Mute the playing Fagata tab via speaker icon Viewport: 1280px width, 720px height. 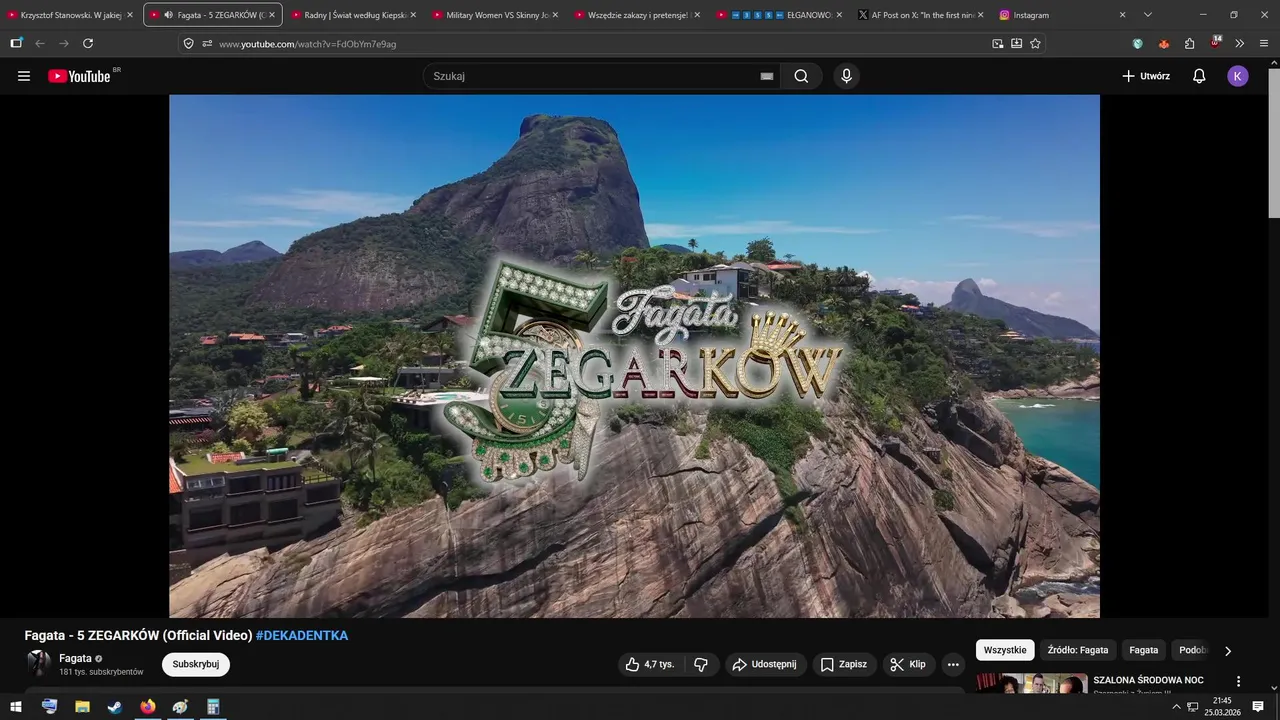click(x=168, y=15)
